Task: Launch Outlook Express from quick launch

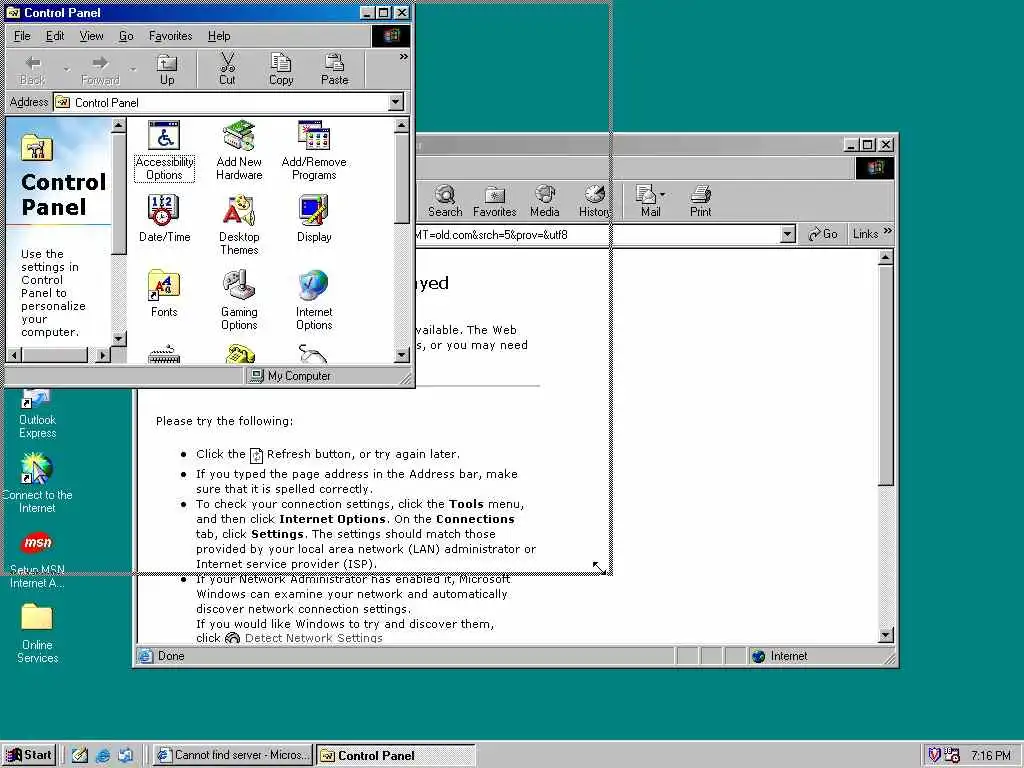Action: click(125, 756)
